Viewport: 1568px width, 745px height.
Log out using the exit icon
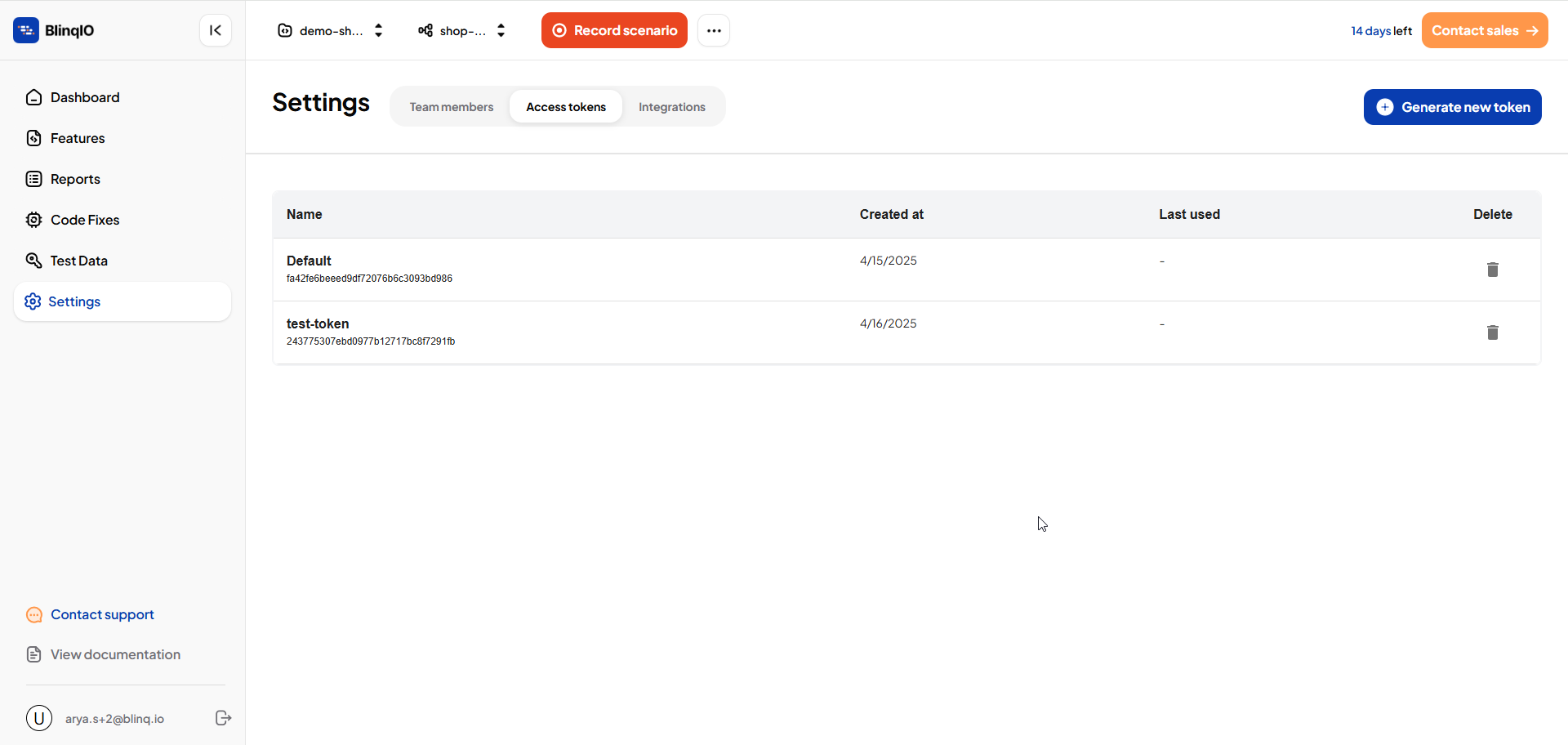[223, 718]
